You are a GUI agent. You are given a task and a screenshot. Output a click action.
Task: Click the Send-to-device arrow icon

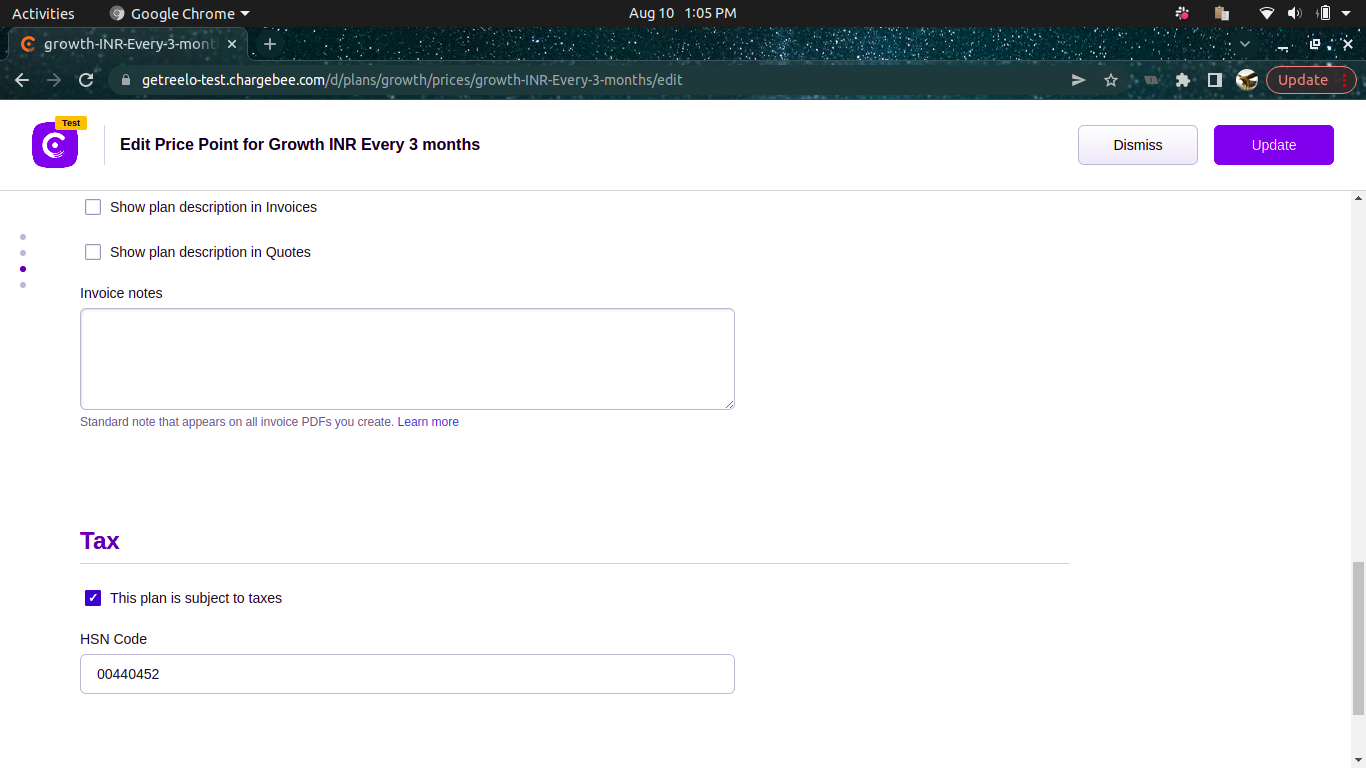coord(1078,79)
